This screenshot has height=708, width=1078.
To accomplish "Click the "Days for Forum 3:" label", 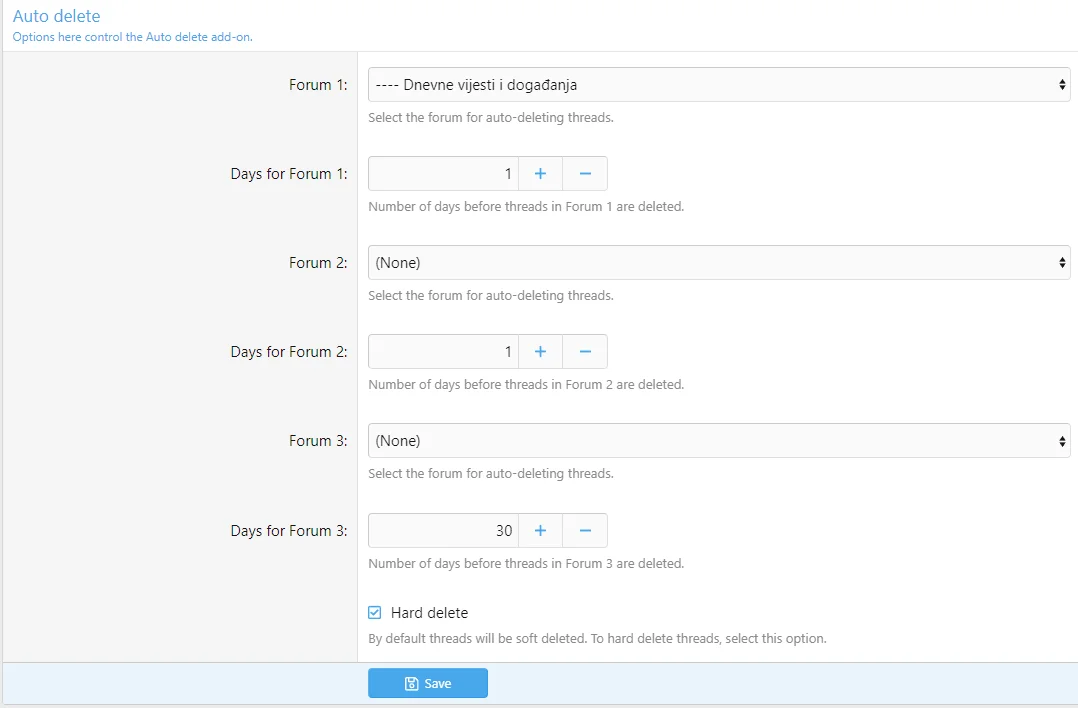I will (289, 531).
